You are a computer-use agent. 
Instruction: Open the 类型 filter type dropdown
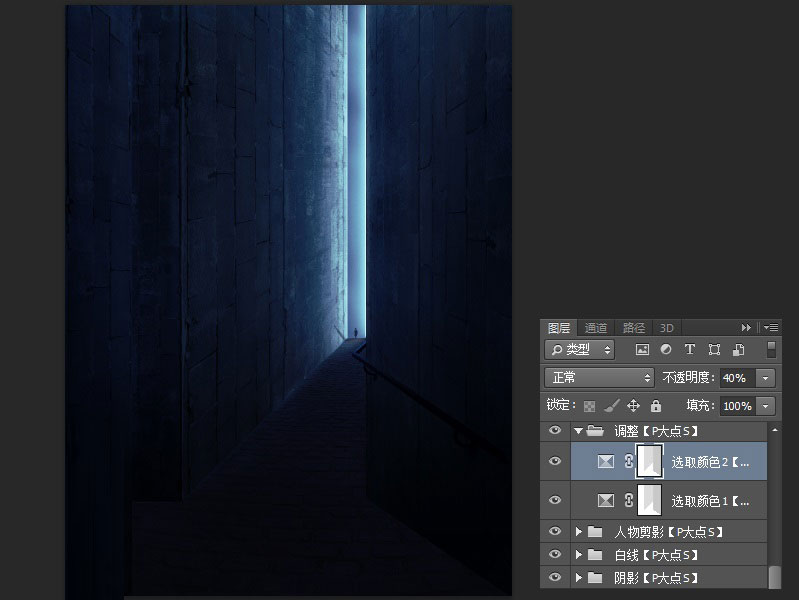580,350
